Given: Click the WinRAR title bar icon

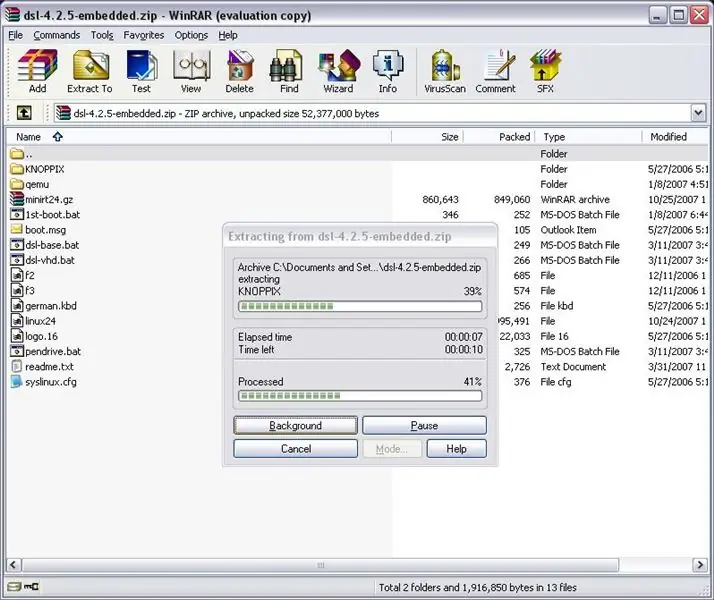Looking at the screenshot, I should point(13,15).
